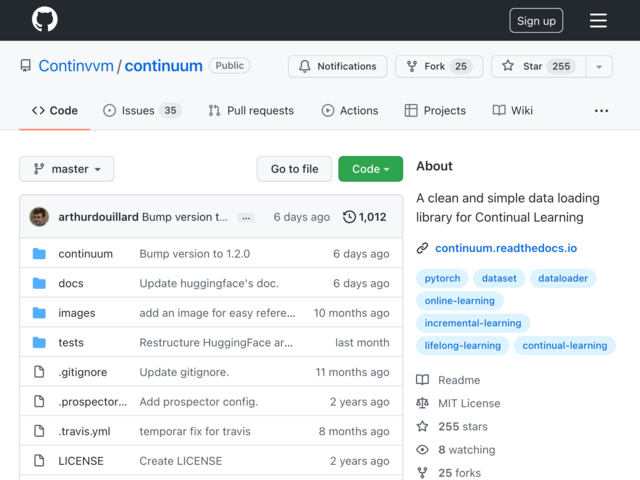Click the link chain icon beside readthedocs URL

[422, 248]
